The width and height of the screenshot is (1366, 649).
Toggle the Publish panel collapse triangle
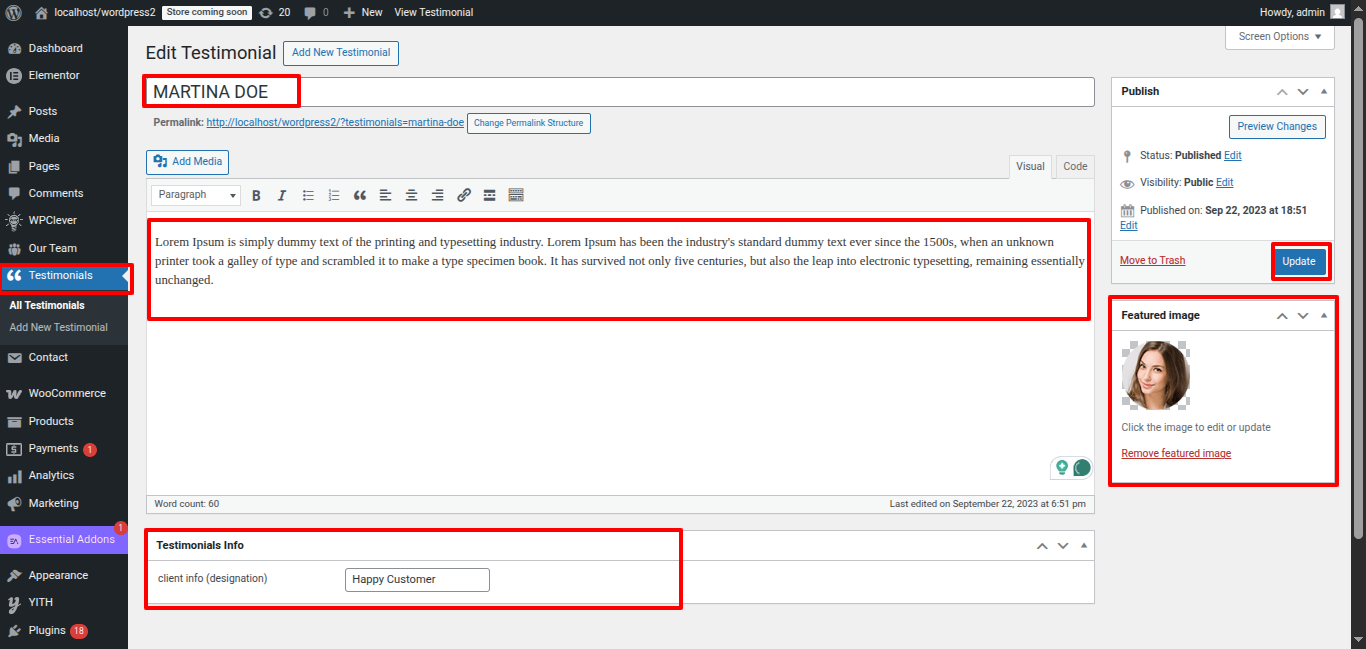click(x=1324, y=91)
